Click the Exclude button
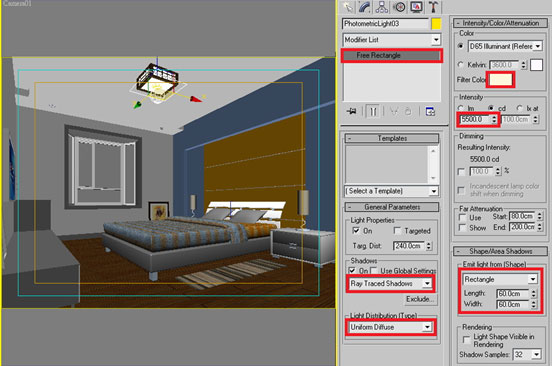 click(x=420, y=299)
